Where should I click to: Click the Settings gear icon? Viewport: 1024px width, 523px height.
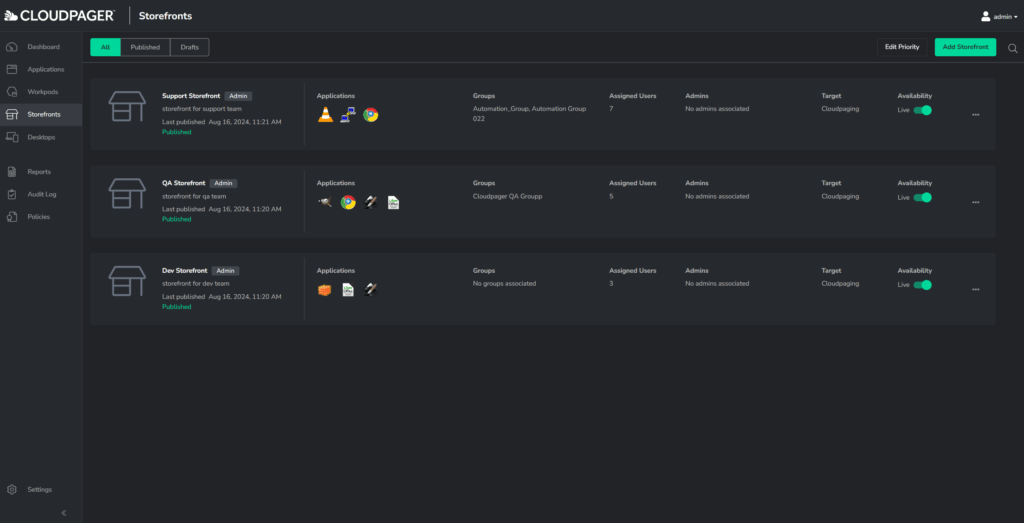pos(11,490)
